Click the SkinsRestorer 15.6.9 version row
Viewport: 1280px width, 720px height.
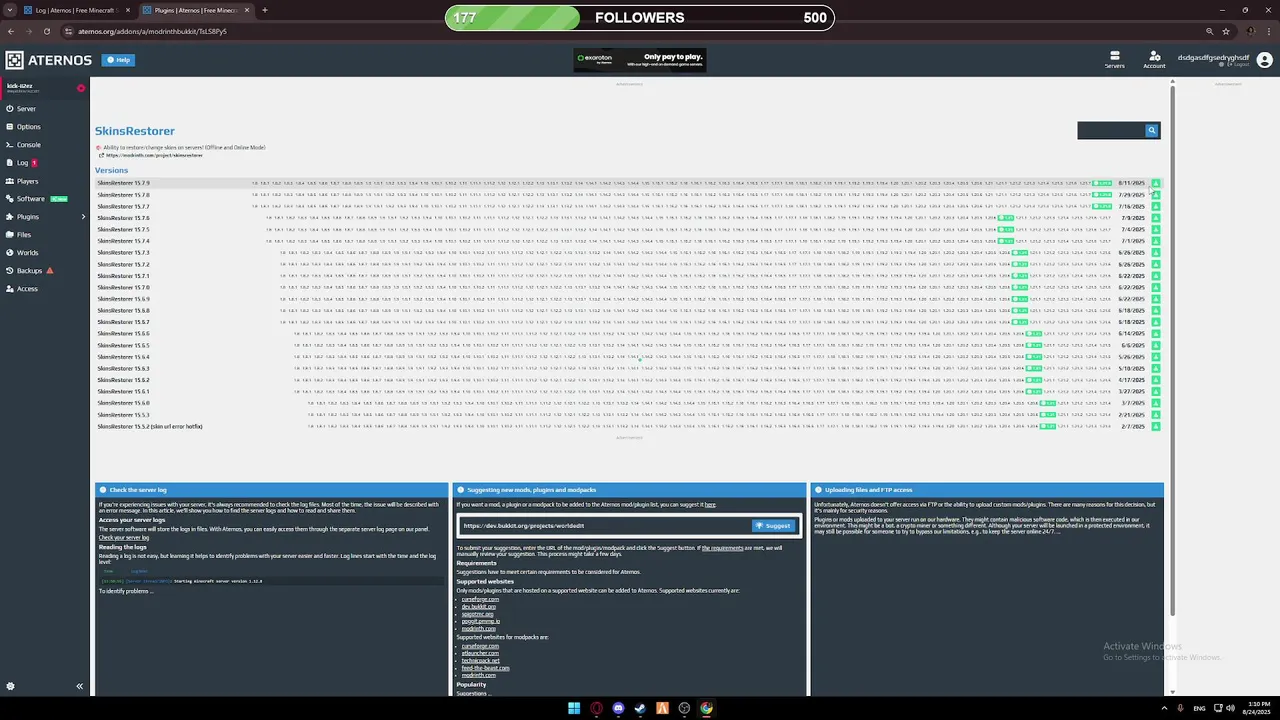(x=628, y=299)
